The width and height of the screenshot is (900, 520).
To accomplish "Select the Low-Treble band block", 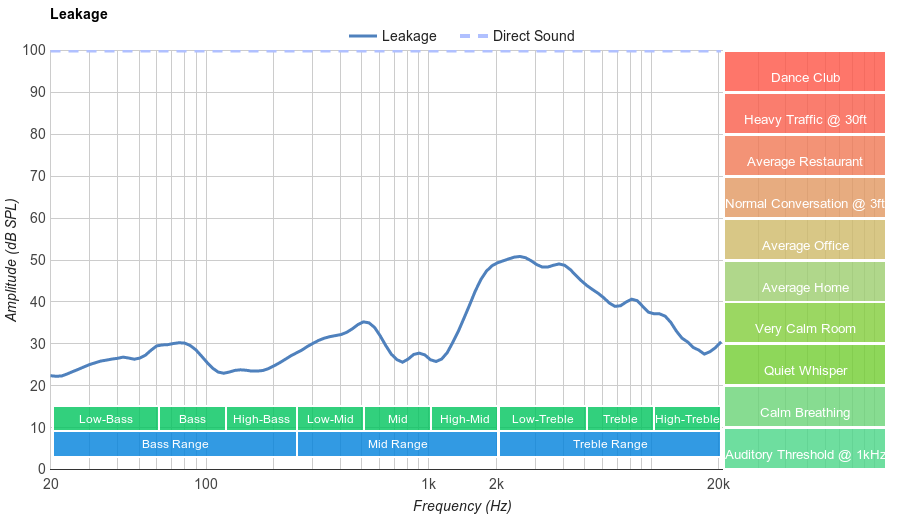I will 542,419.
